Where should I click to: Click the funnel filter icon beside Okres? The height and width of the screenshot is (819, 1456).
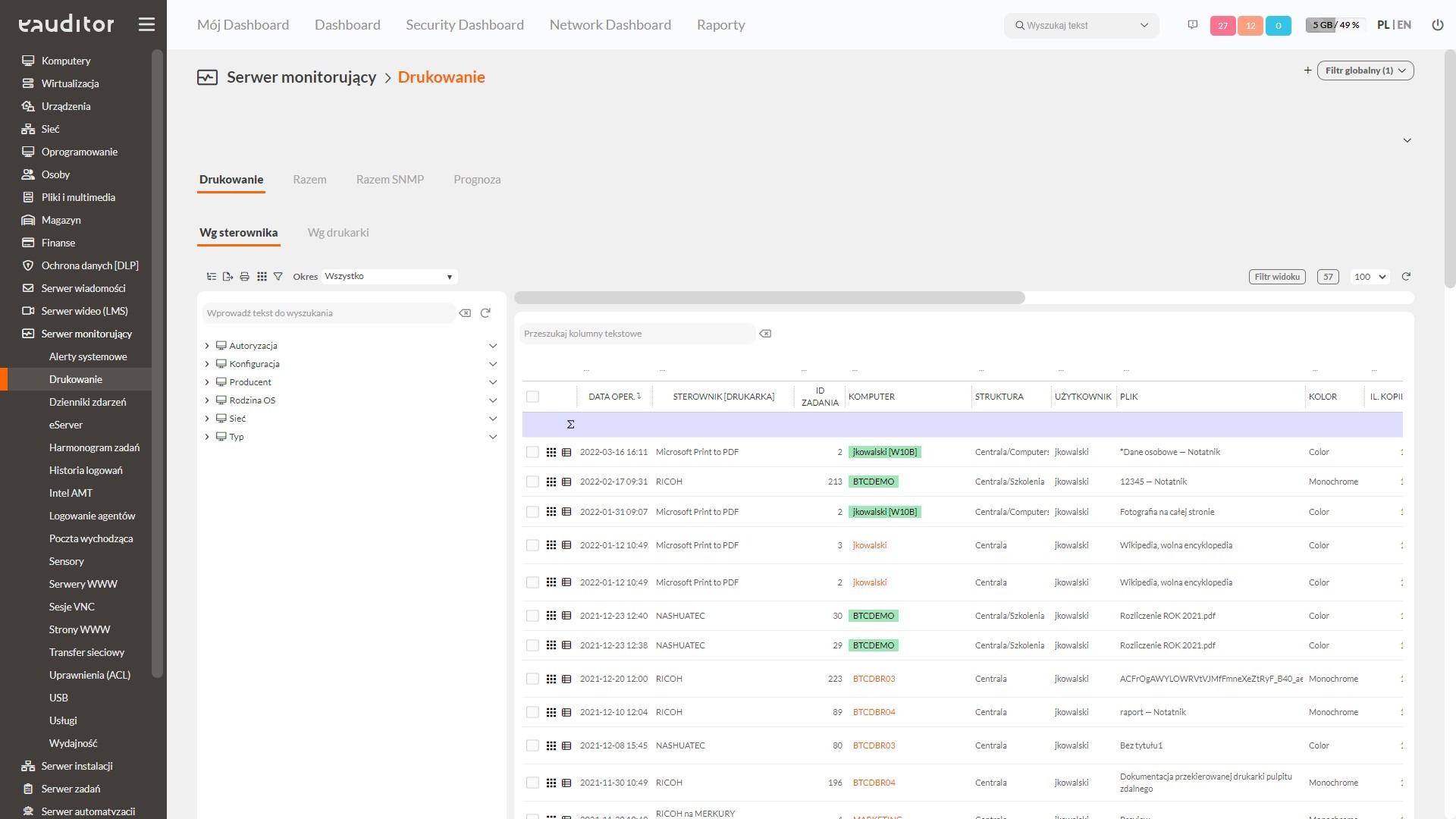click(x=278, y=277)
